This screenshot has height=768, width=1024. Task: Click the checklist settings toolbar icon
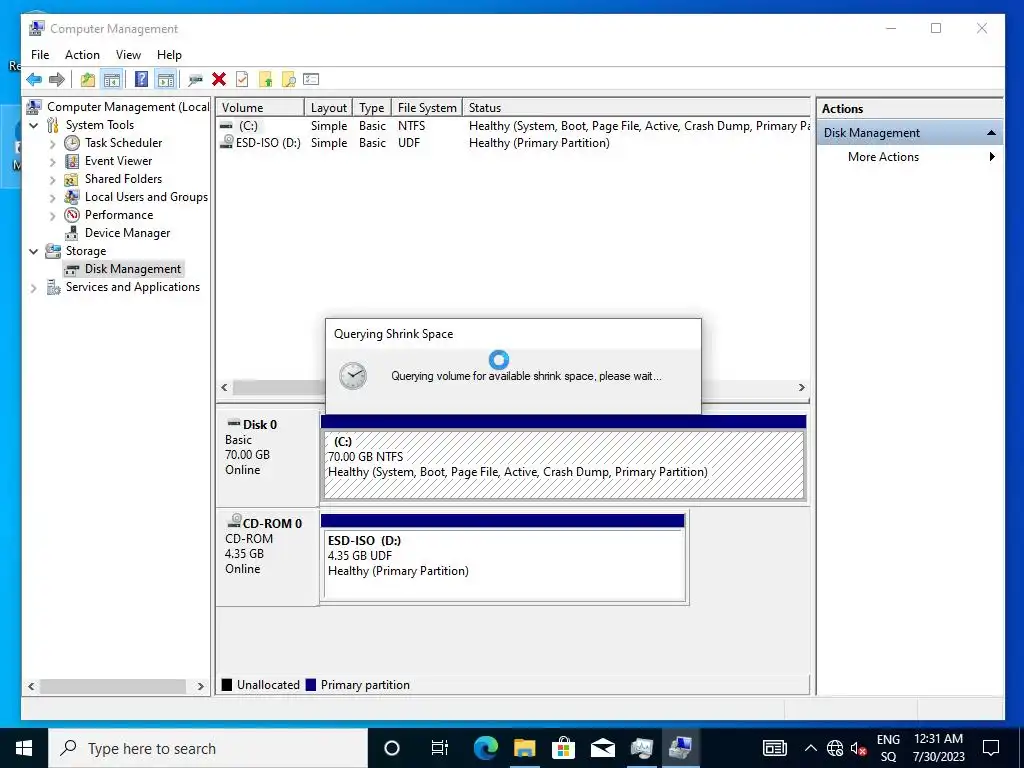click(x=312, y=80)
